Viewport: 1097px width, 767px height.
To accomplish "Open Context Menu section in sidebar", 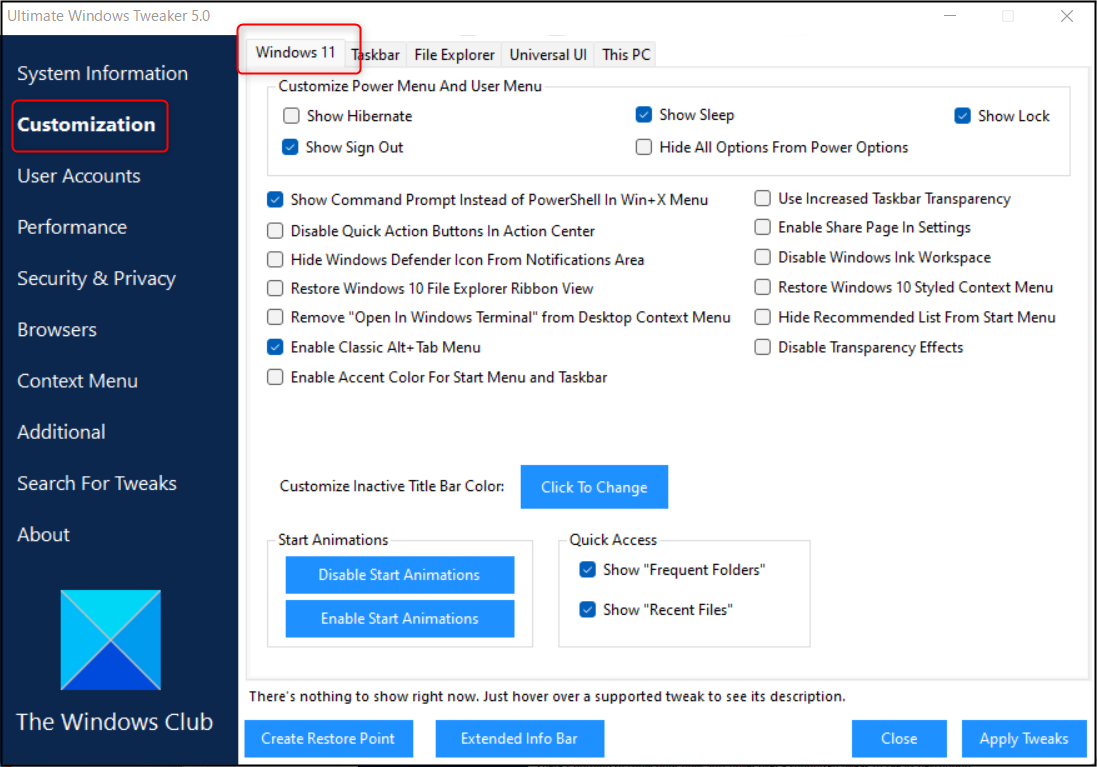I will [77, 381].
